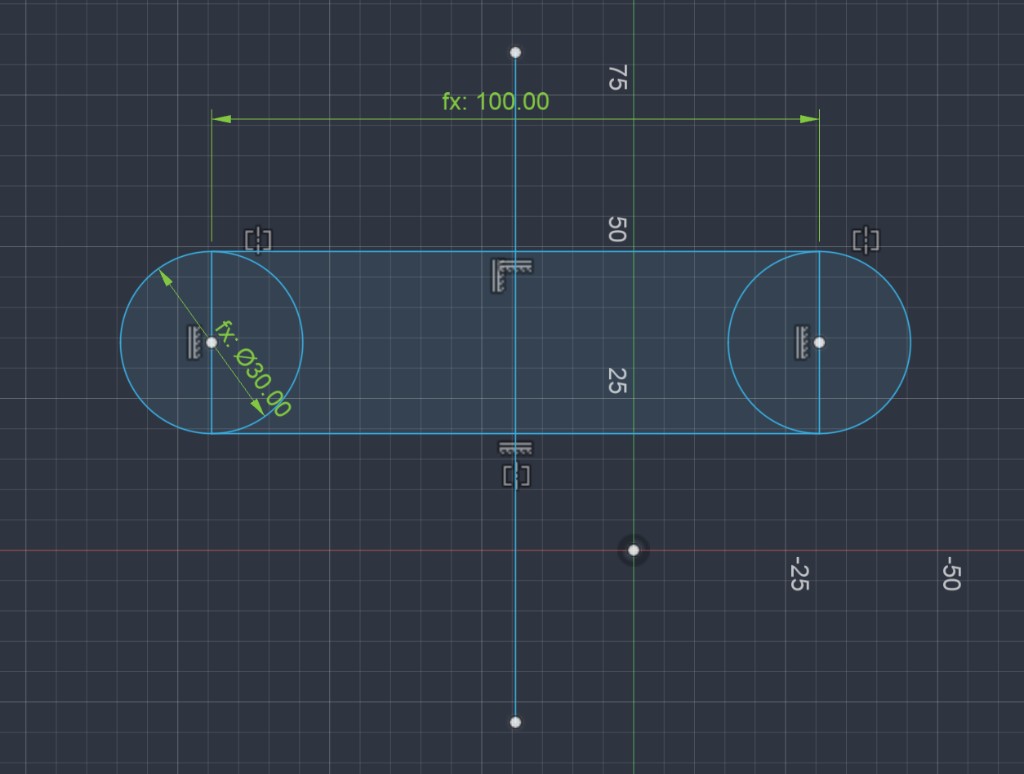The image size is (1024, 774).
Task: Click the vertical constraint icon on right circle
Action: tap(802, 342)
